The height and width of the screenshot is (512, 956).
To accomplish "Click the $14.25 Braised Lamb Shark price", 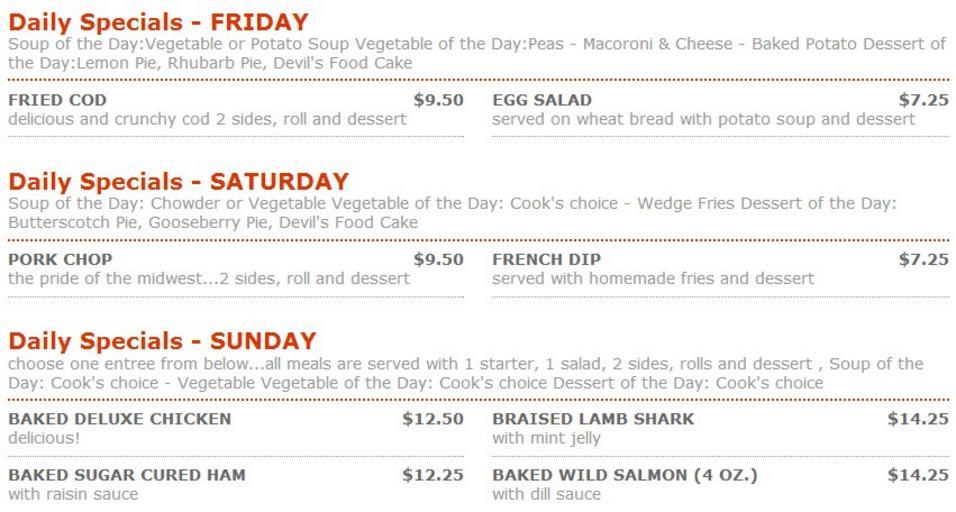I will click(917, 419).
